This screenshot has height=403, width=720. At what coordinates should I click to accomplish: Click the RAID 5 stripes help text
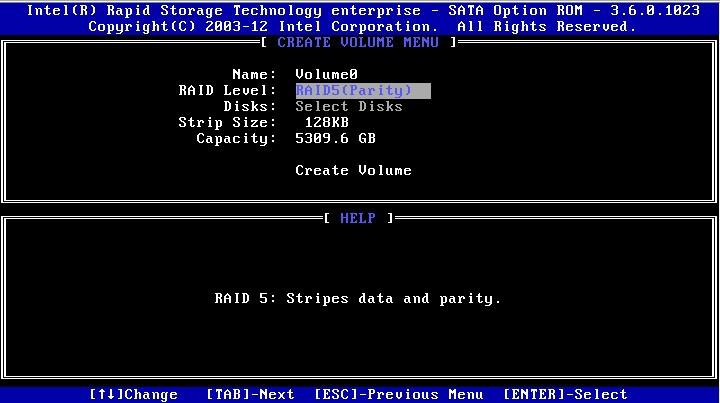coord(358,298)
